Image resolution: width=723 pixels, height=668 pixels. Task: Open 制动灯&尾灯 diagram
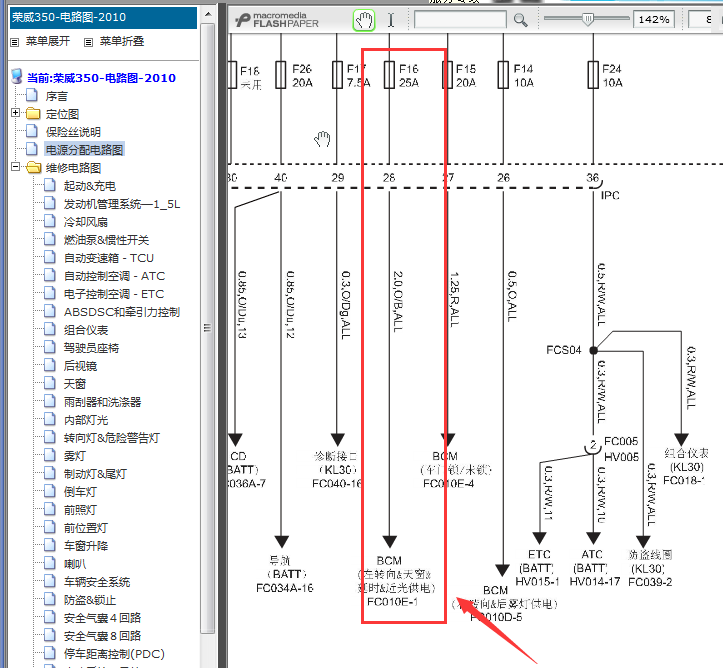tap(95, 474)
